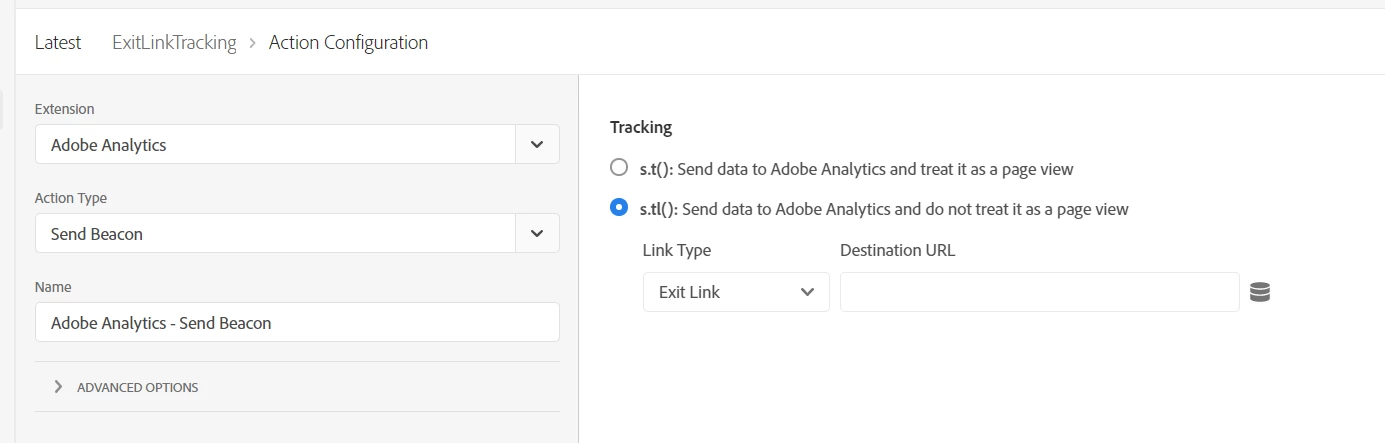Viewport: 1385px width, 443px height.
Task: Click the Tracking section heading
Action: click(x=641, y=127)
